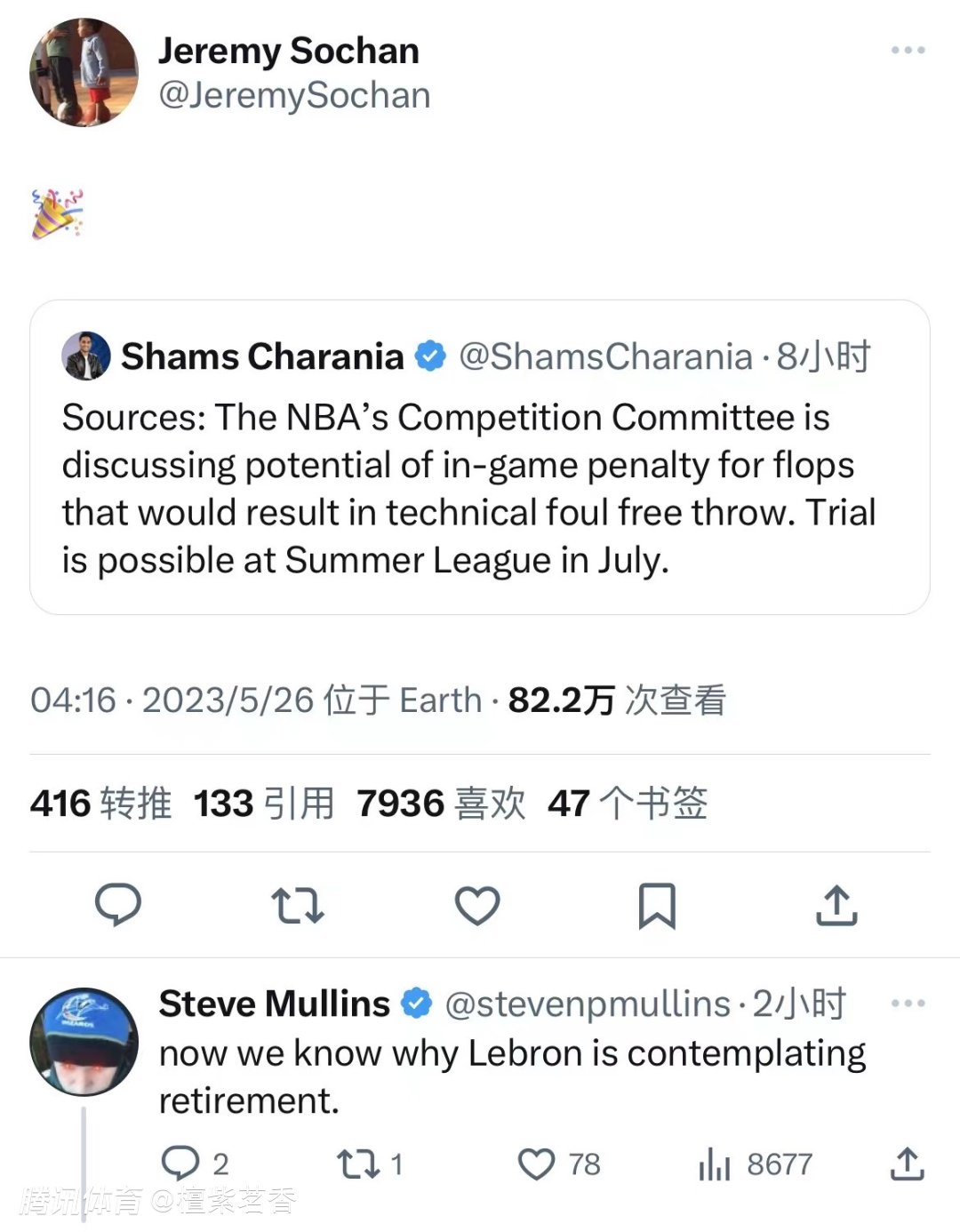The image size is (960, 1232).
Task: Bookmark the main tweet
Action: (657, 905)
